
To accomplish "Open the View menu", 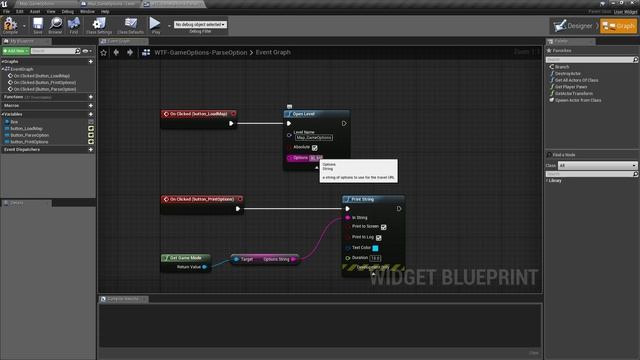I will click(51, 11).
